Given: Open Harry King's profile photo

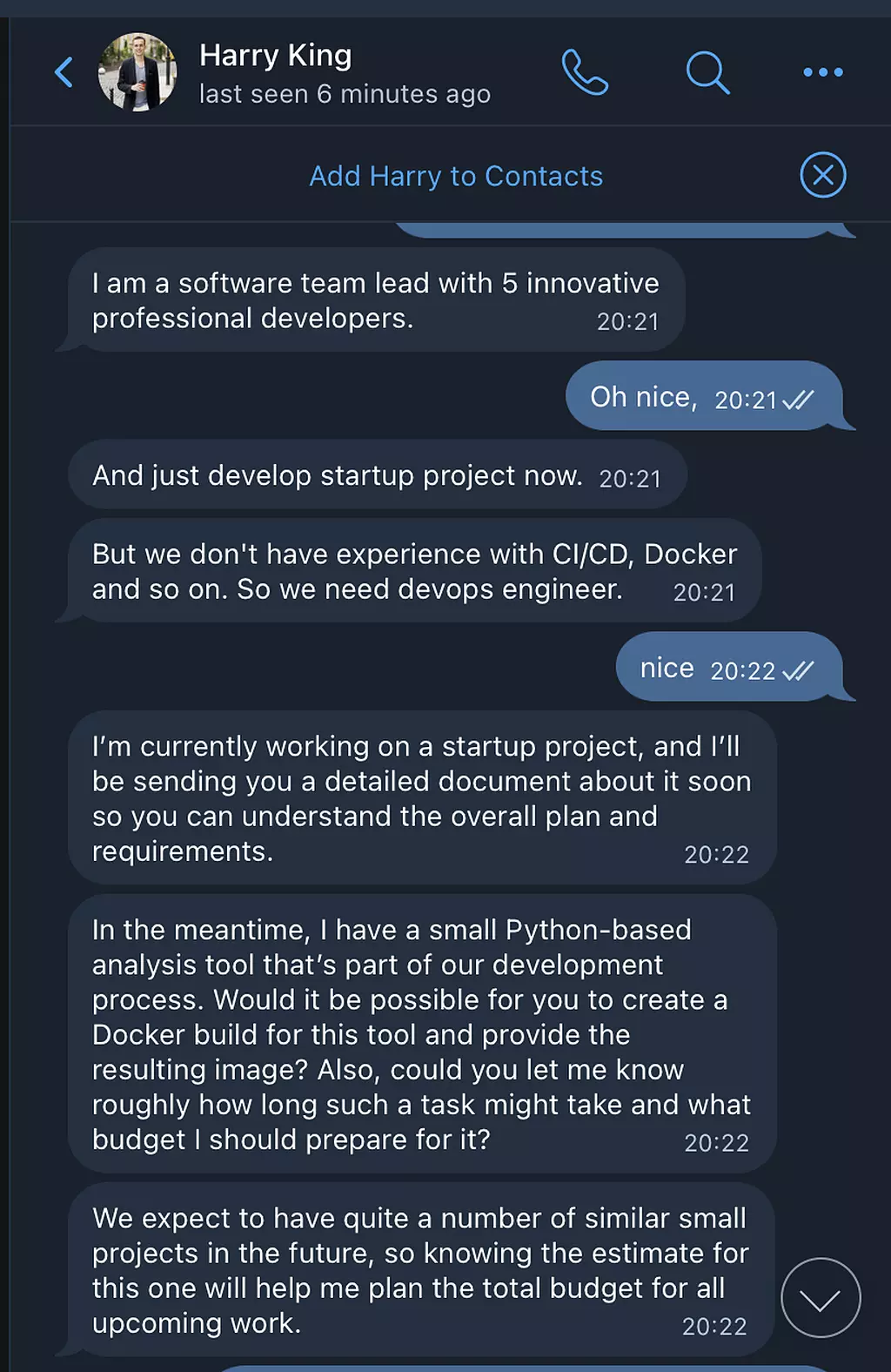Looking at the screenshot, I should pyautogui.click(x=137, y=72).
